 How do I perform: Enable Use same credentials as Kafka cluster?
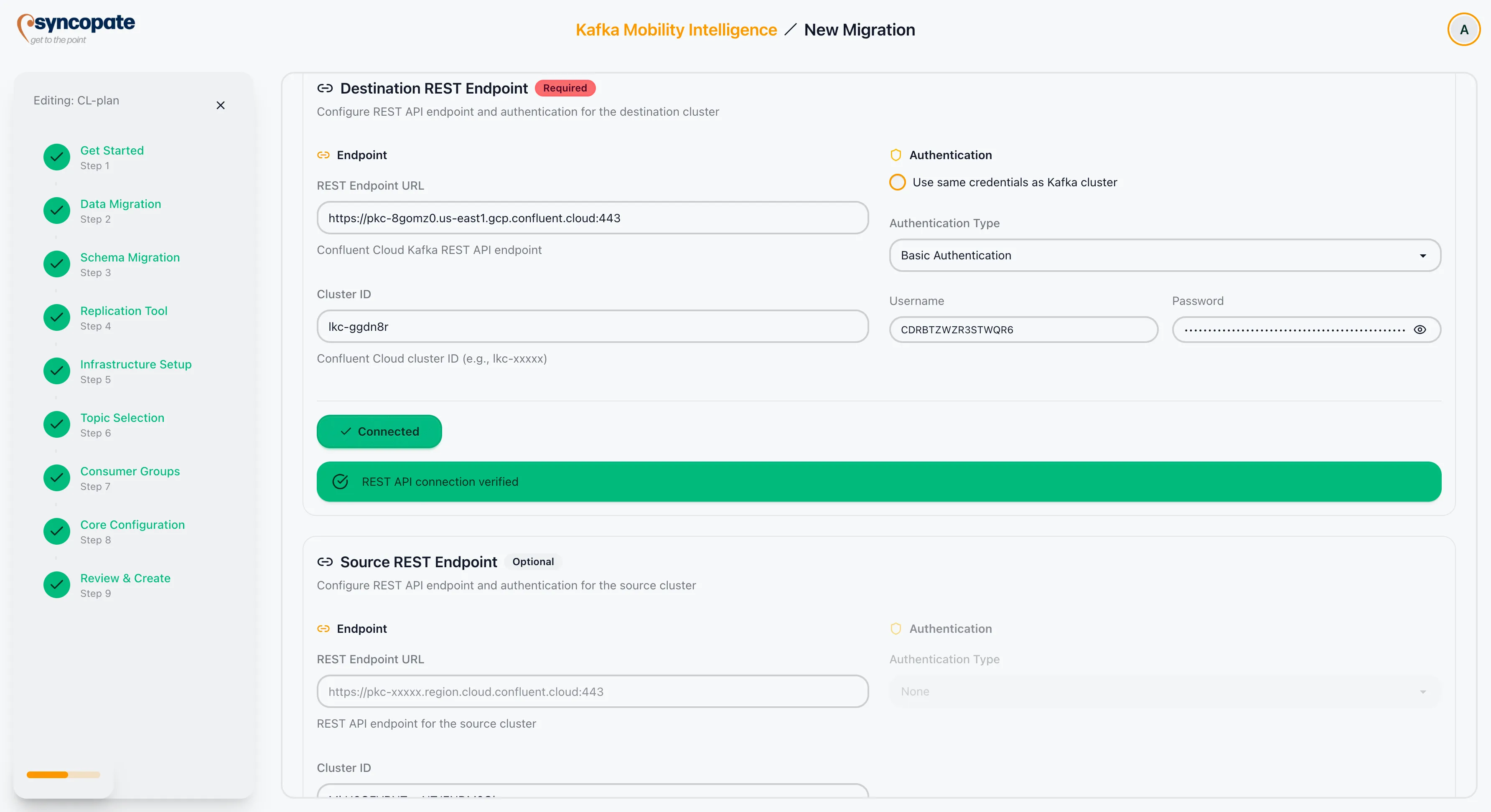[x=897, y=182]
